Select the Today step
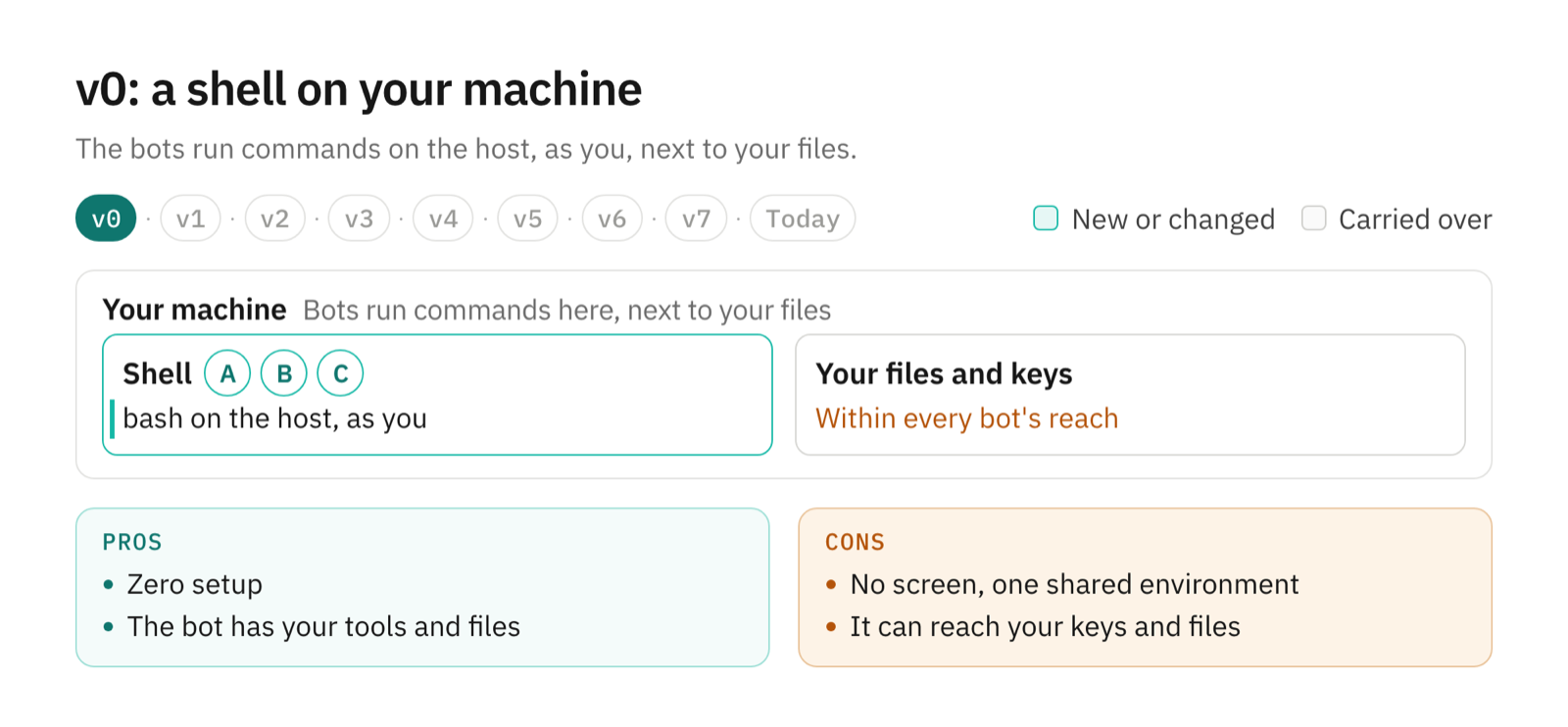This screenshot has width=1568, height=727. (803, 218)
